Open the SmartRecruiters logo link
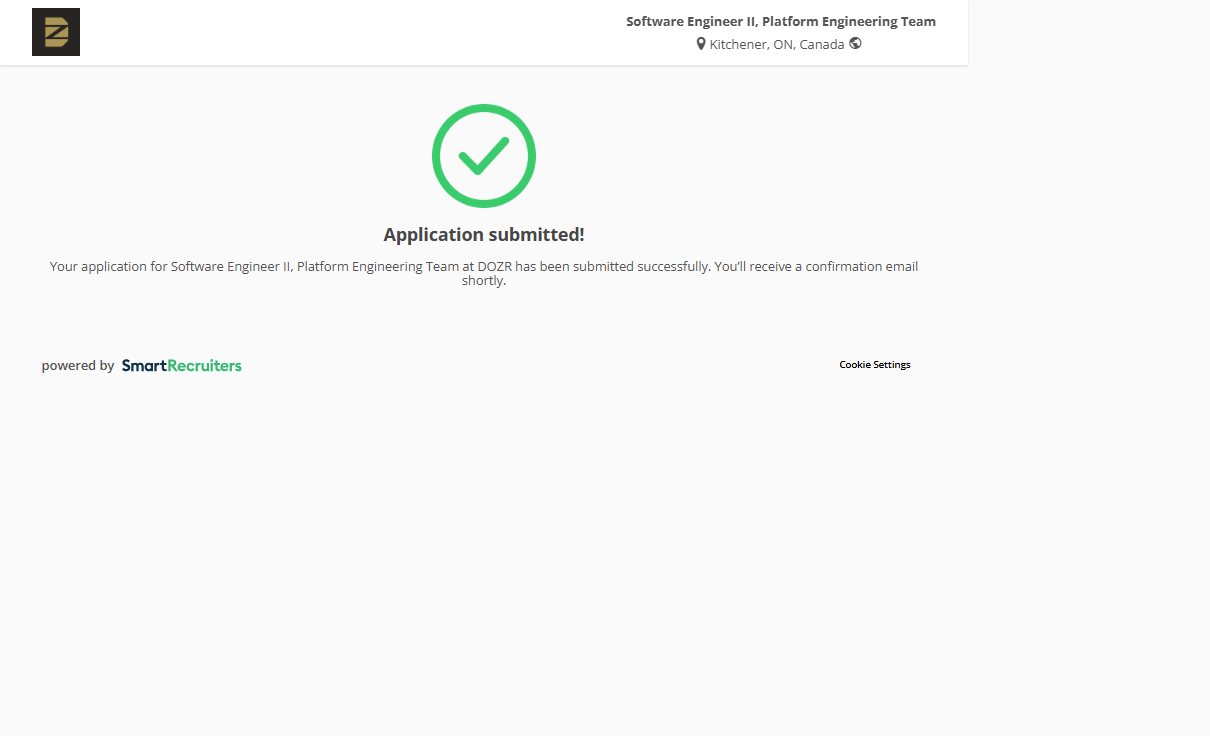Screen dimensions: 1210x736 pos(181,366)
